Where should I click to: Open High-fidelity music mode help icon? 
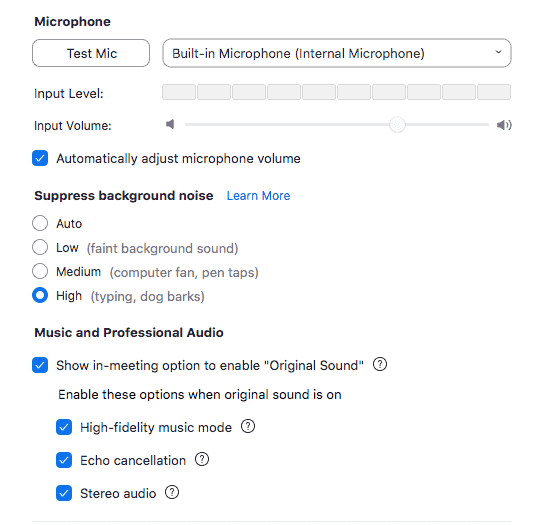coord(248,426)
